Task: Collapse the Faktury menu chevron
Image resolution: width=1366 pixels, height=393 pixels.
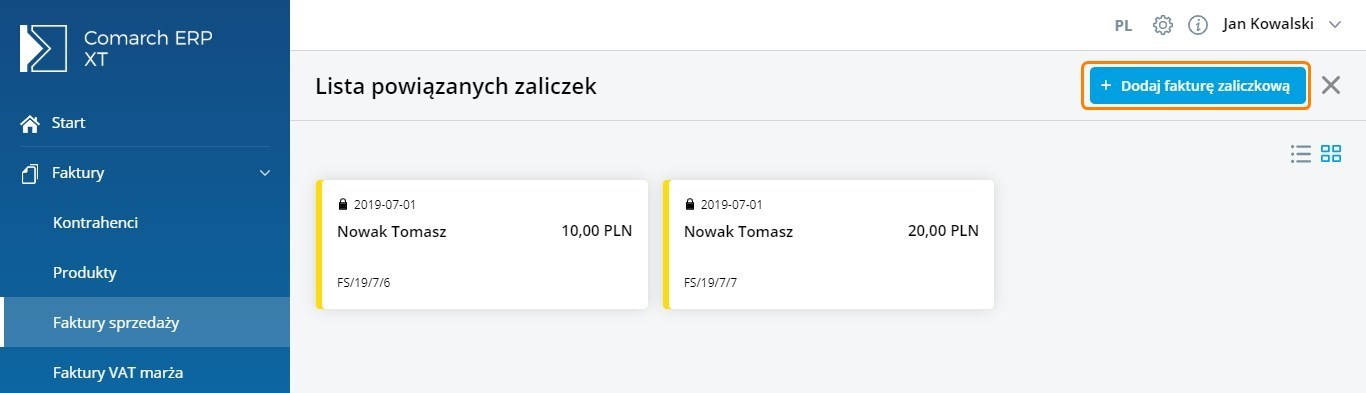Action: (x=265, y=173)
